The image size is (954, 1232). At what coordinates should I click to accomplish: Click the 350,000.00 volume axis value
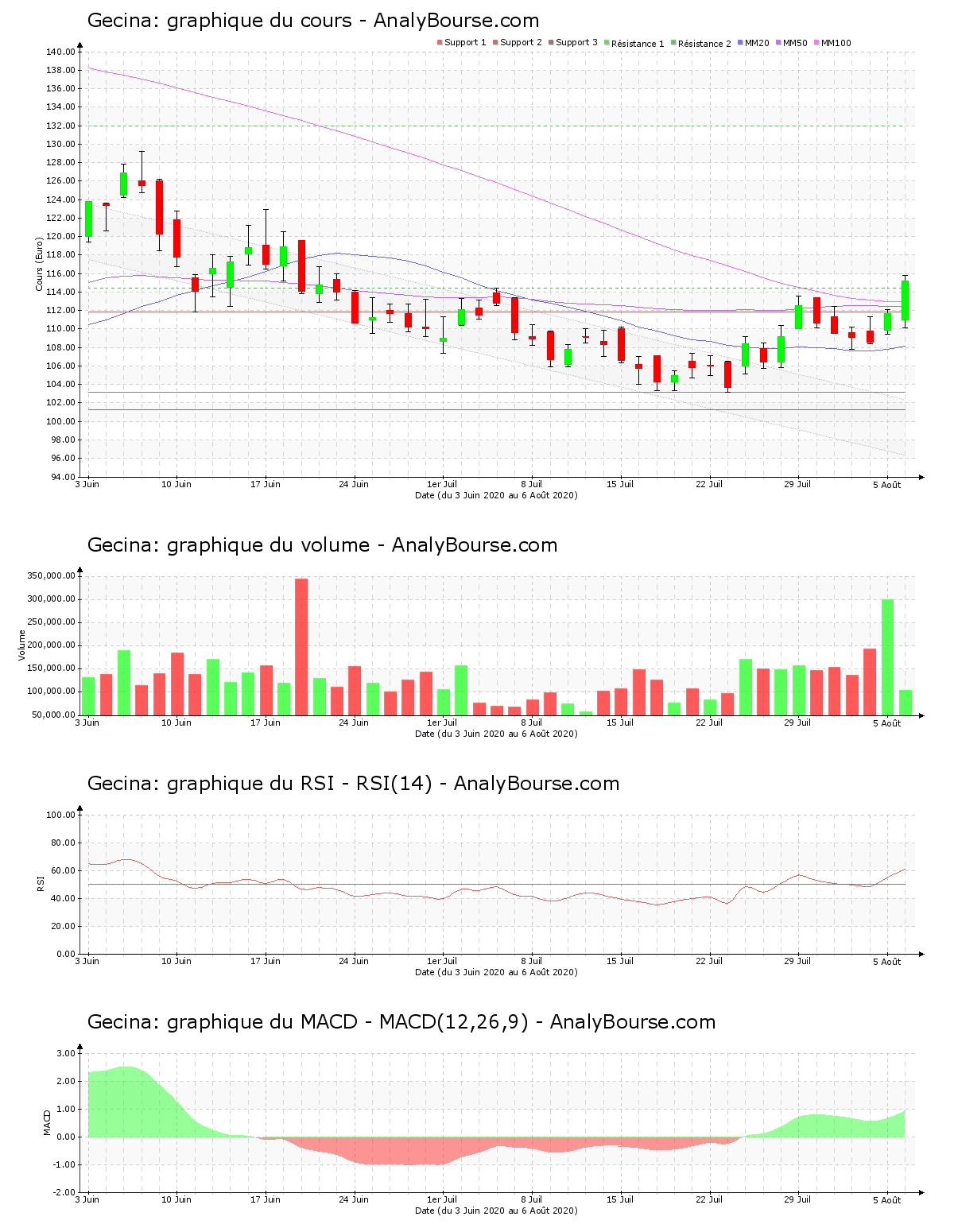coord(53,575)
